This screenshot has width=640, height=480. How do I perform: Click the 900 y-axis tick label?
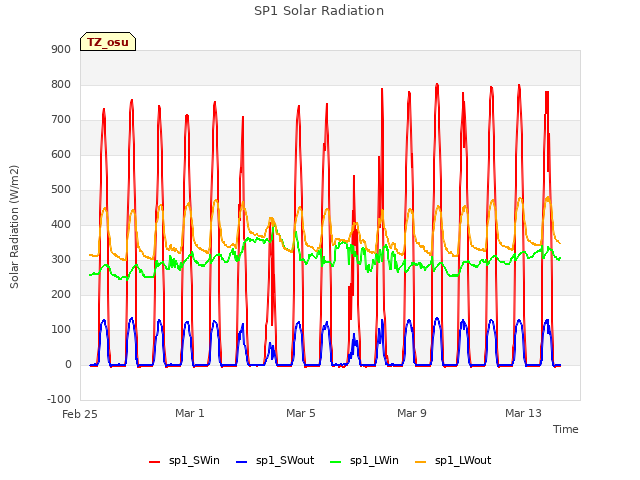(61, 50)
